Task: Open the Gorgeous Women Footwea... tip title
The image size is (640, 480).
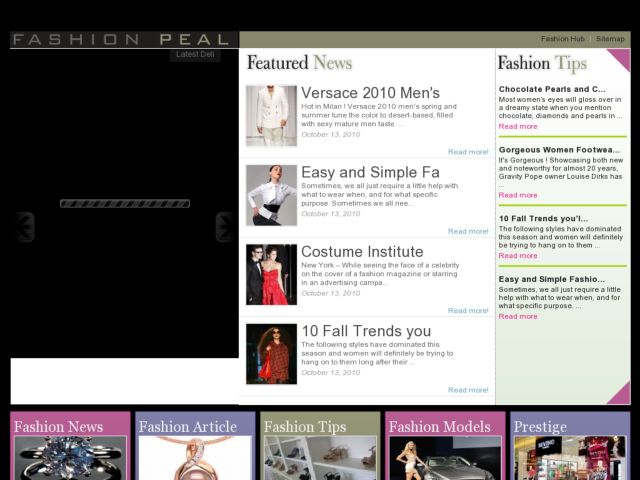Action: [x=559, y=150]
